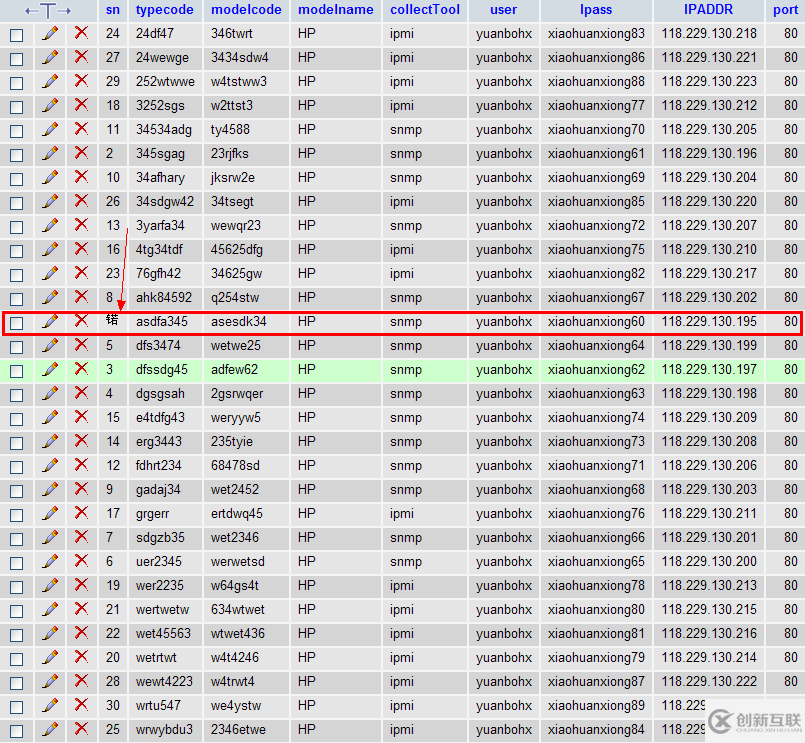Delete the row with typecode 34534adg
The image size is (805, 743).
pos(81,129)
